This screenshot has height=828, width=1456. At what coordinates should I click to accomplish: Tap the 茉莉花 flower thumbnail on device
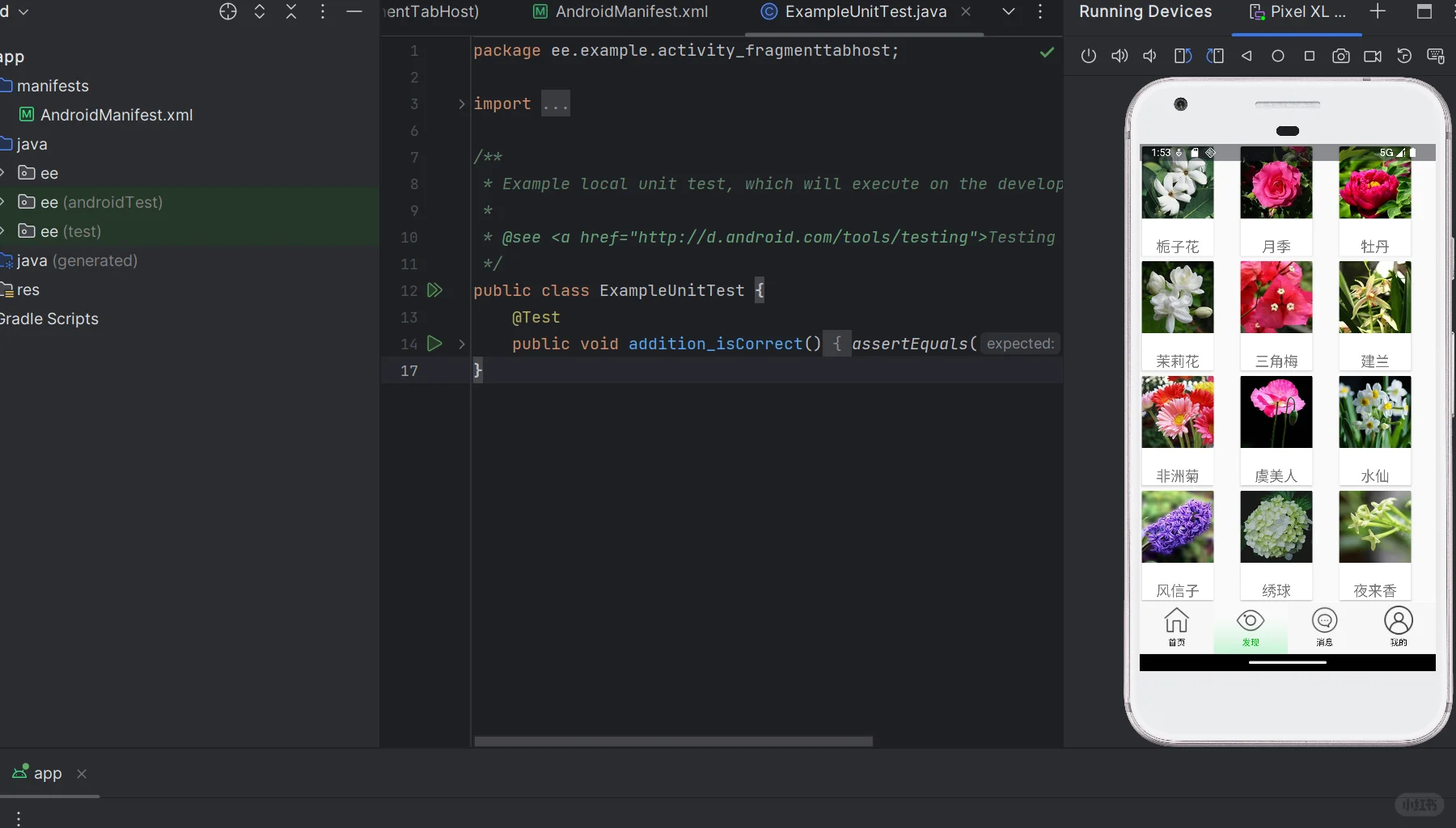tap(1177, 298)
